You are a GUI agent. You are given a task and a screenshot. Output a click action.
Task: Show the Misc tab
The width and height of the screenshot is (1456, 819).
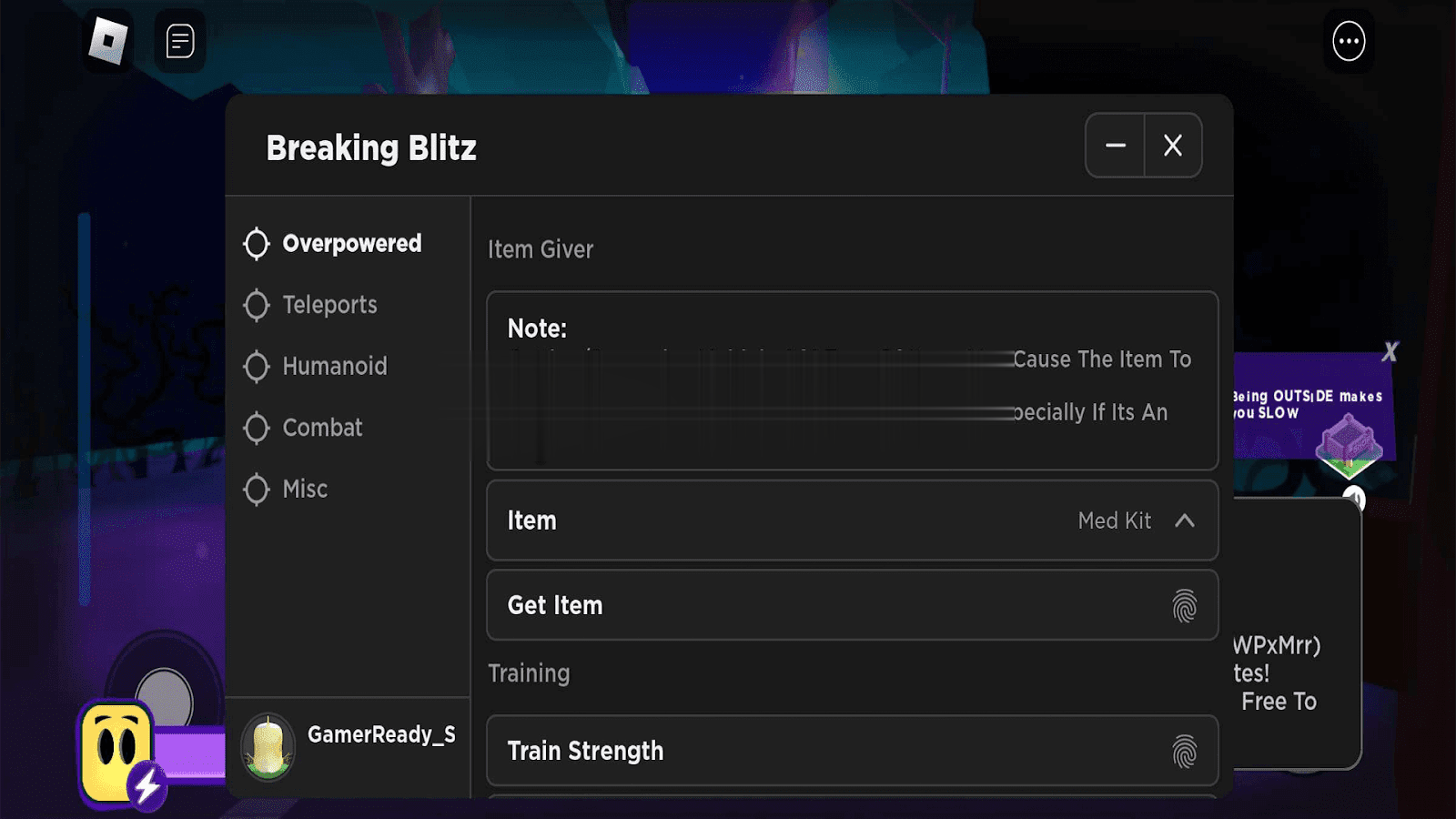pyautogui.click(x=305, y=489)
